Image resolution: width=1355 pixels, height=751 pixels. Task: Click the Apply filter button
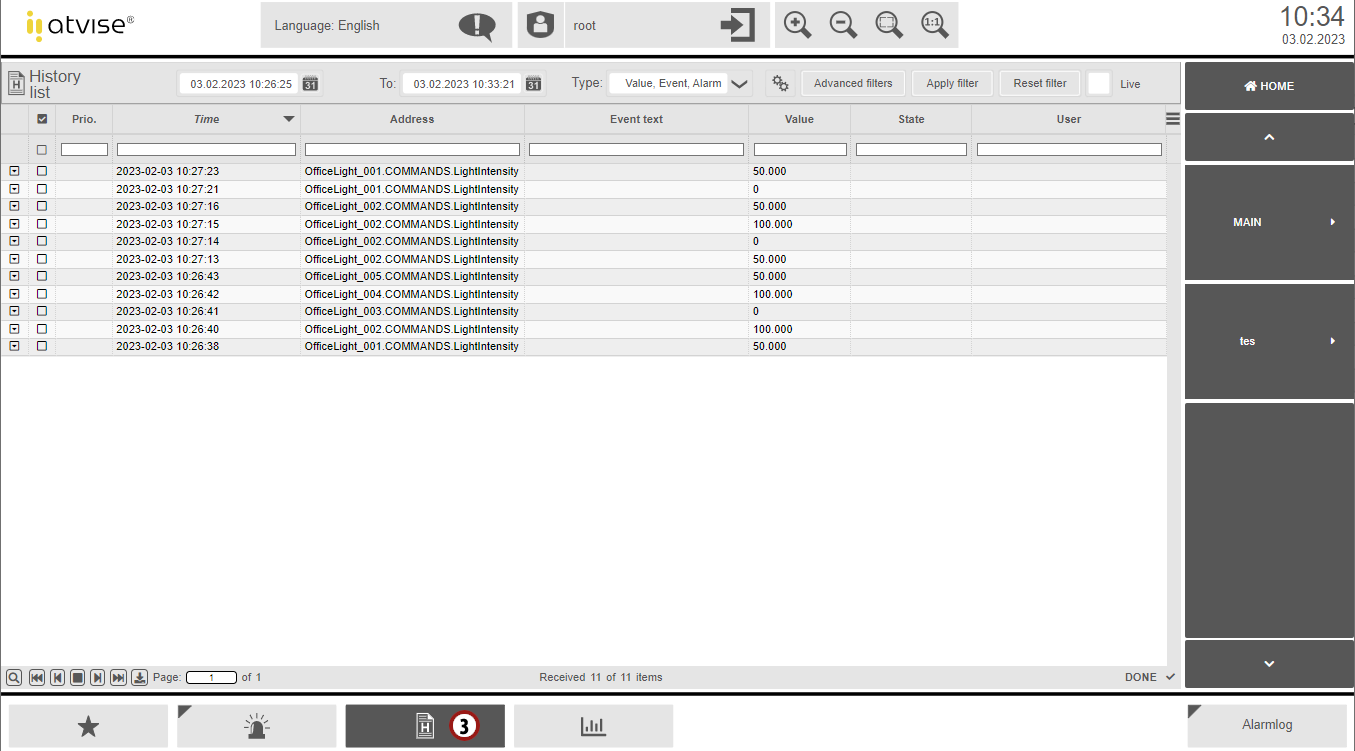coord(952,84)
